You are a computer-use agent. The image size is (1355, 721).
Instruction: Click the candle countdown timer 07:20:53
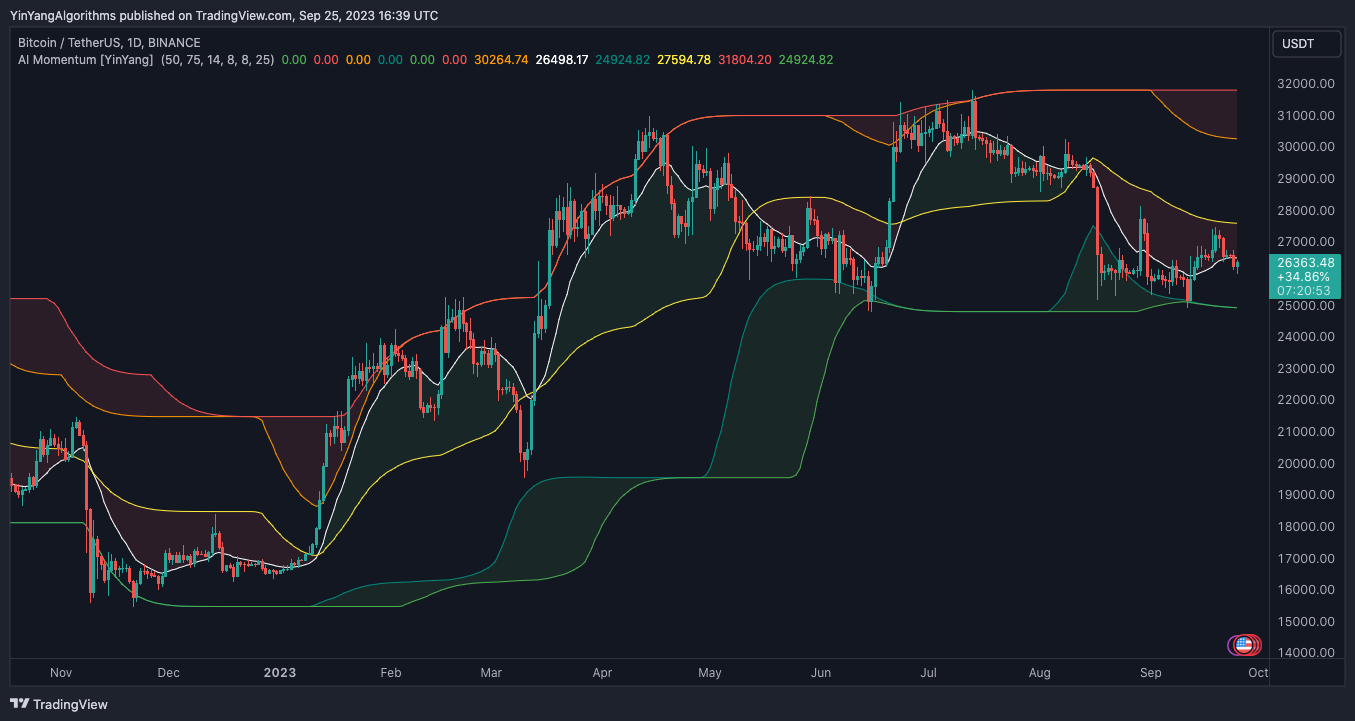[1302, 291]
